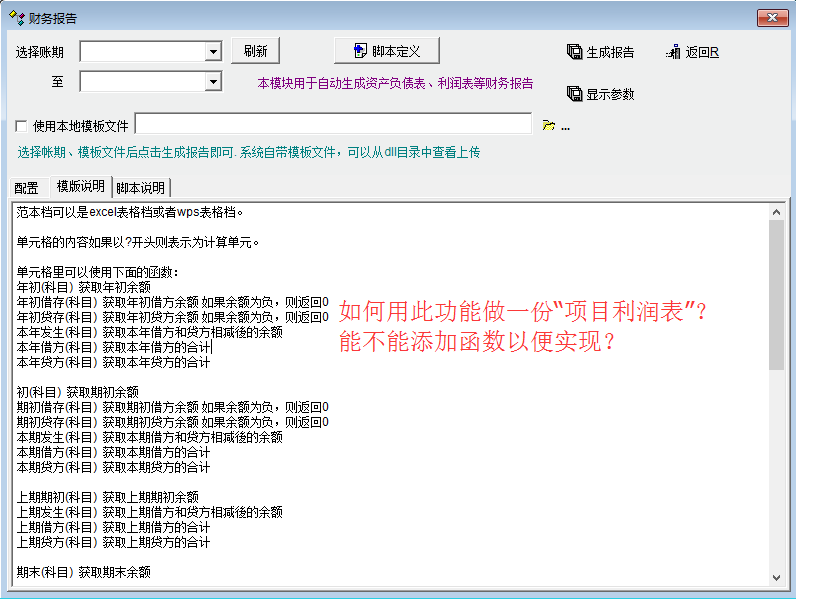Click the vertical scrollbar thumb
819x599 pixels.
coord(776,295)
